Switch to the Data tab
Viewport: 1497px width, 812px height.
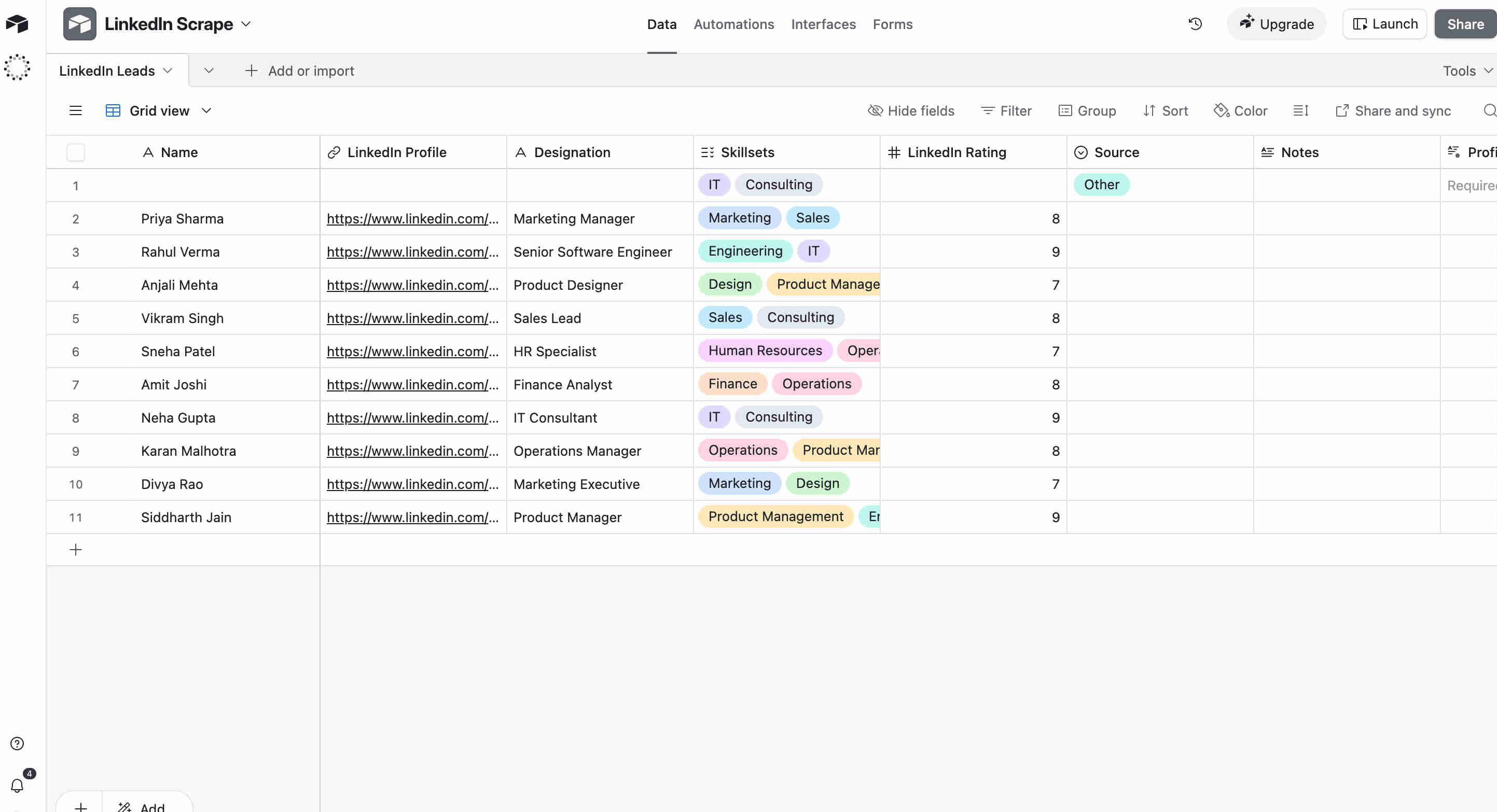click(x=661, y=24)
